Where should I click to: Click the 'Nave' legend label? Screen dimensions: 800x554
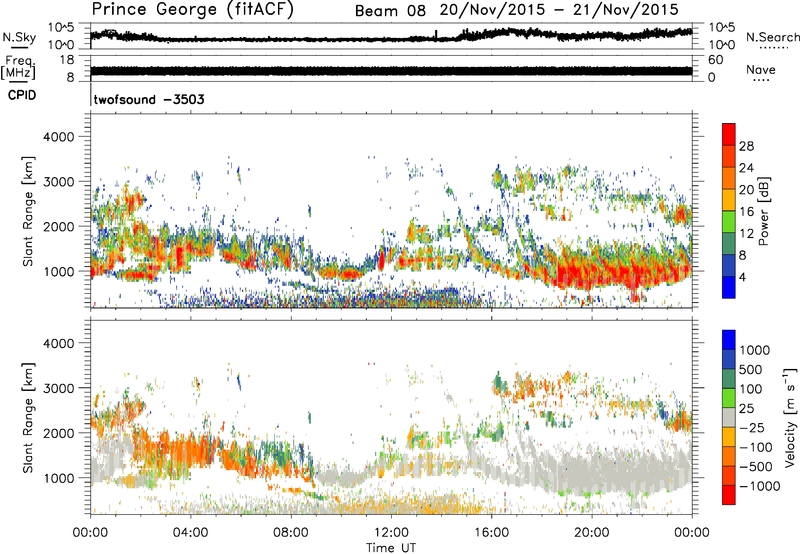(x=761, y=70)
